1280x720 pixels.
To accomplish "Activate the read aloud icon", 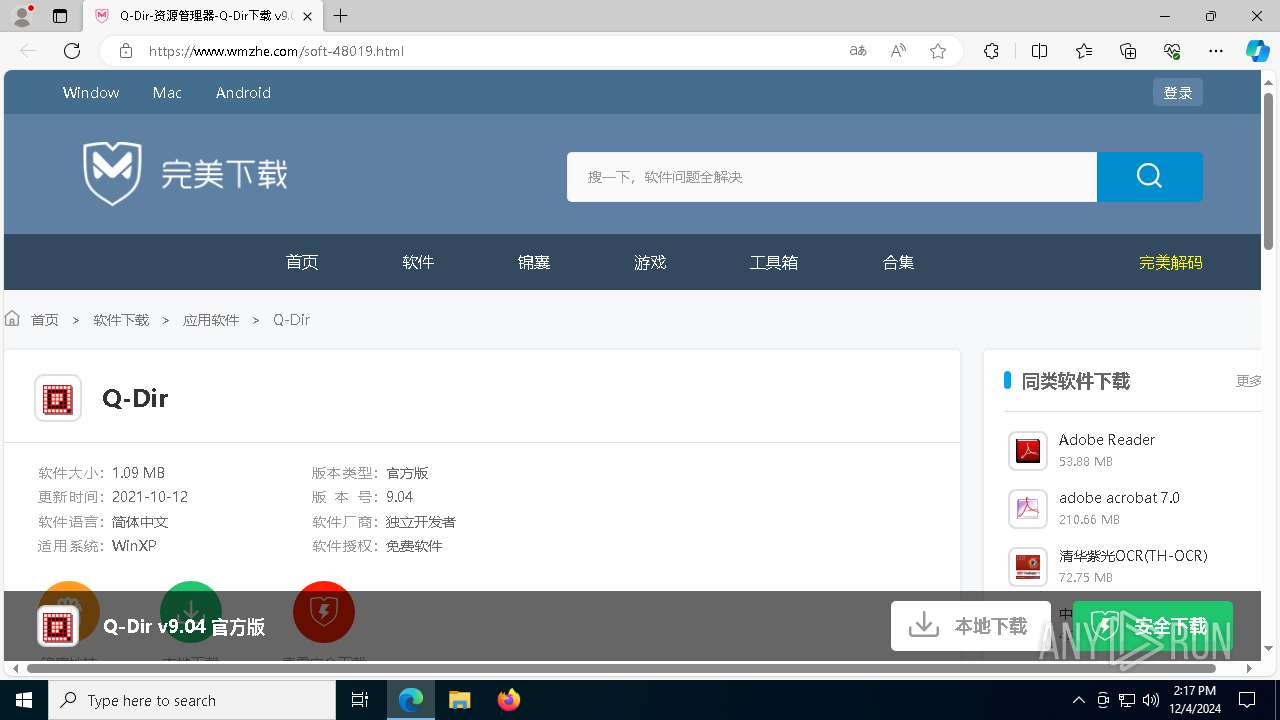I will tap(898, 51).
